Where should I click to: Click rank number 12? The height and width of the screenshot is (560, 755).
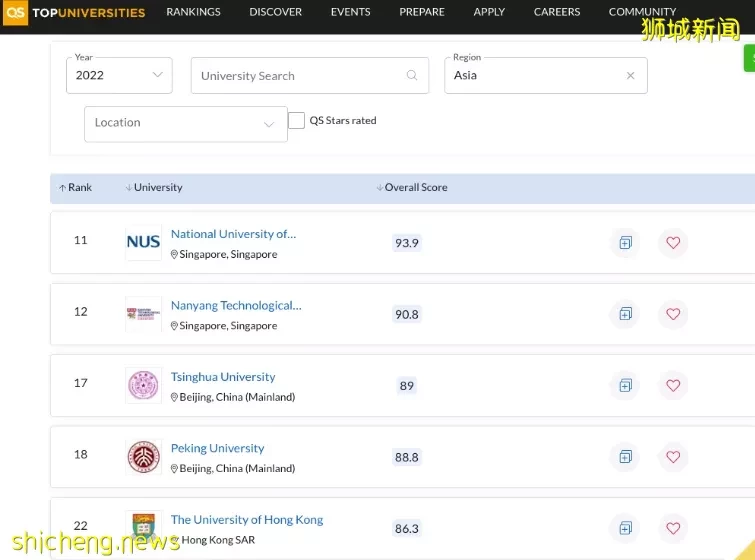pyautogui.click(x=80, y=312)
